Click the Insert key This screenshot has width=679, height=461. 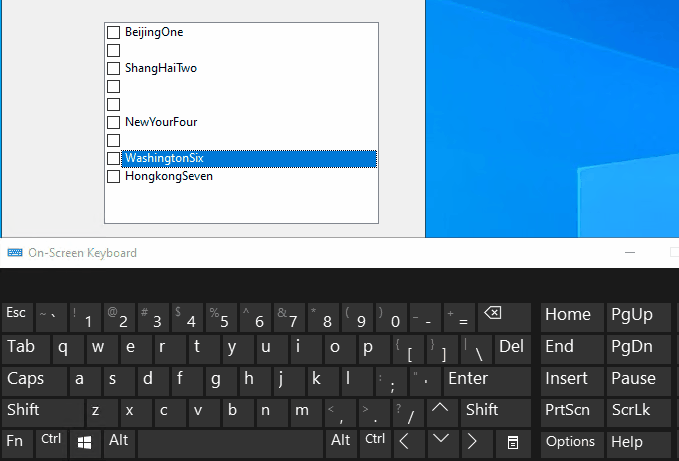[x=572, y=380]
